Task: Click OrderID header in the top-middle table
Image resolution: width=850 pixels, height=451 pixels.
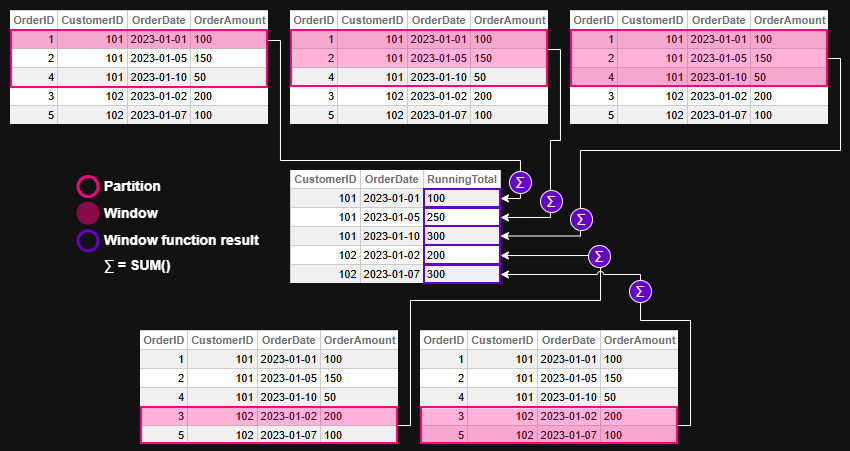Action: point(313,20)
